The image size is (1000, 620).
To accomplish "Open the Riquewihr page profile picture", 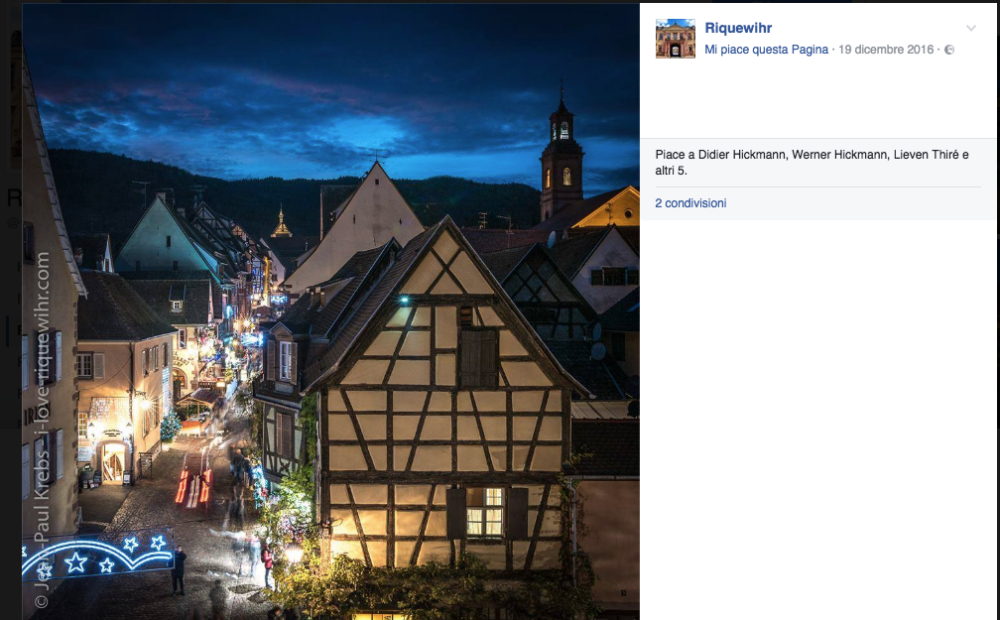I will click(675, 39).
